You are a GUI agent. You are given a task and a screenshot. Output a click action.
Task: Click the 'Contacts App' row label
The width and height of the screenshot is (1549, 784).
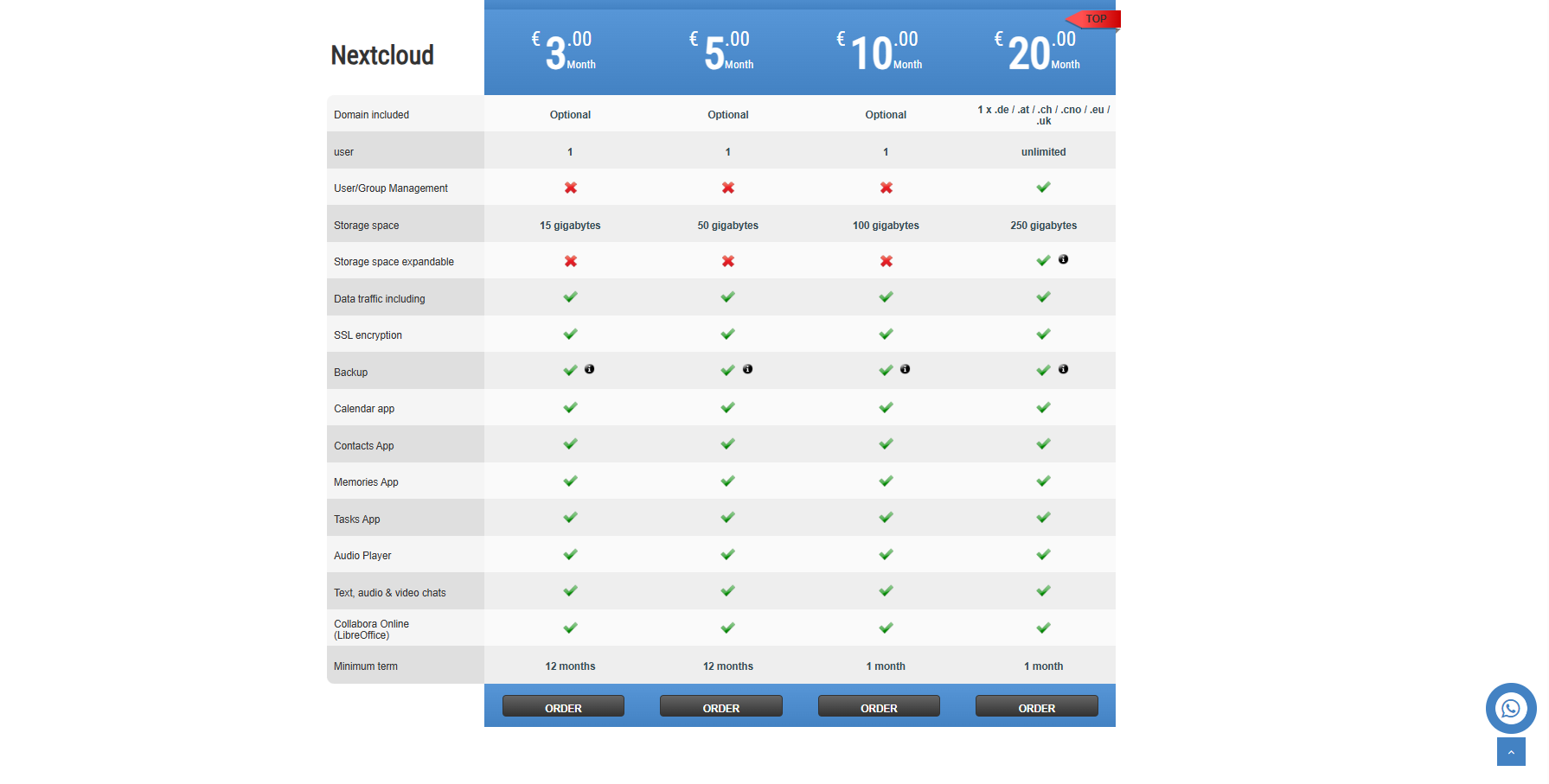click(363, 446)
